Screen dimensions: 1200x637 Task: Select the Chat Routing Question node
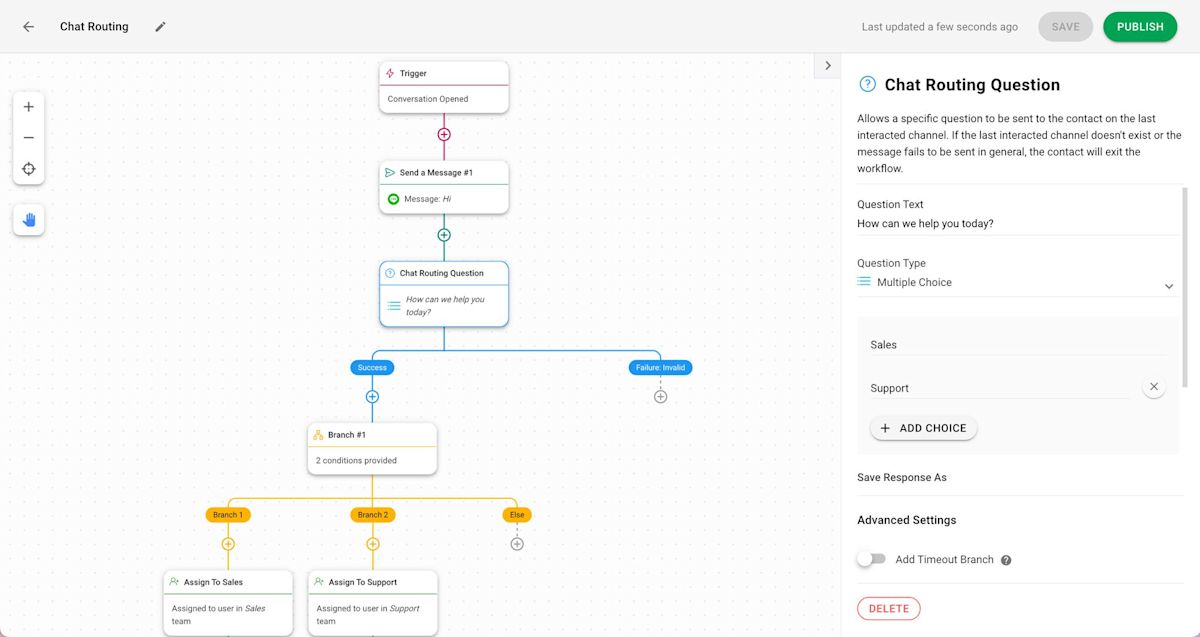pyautogui.click(x=444, y=294)
